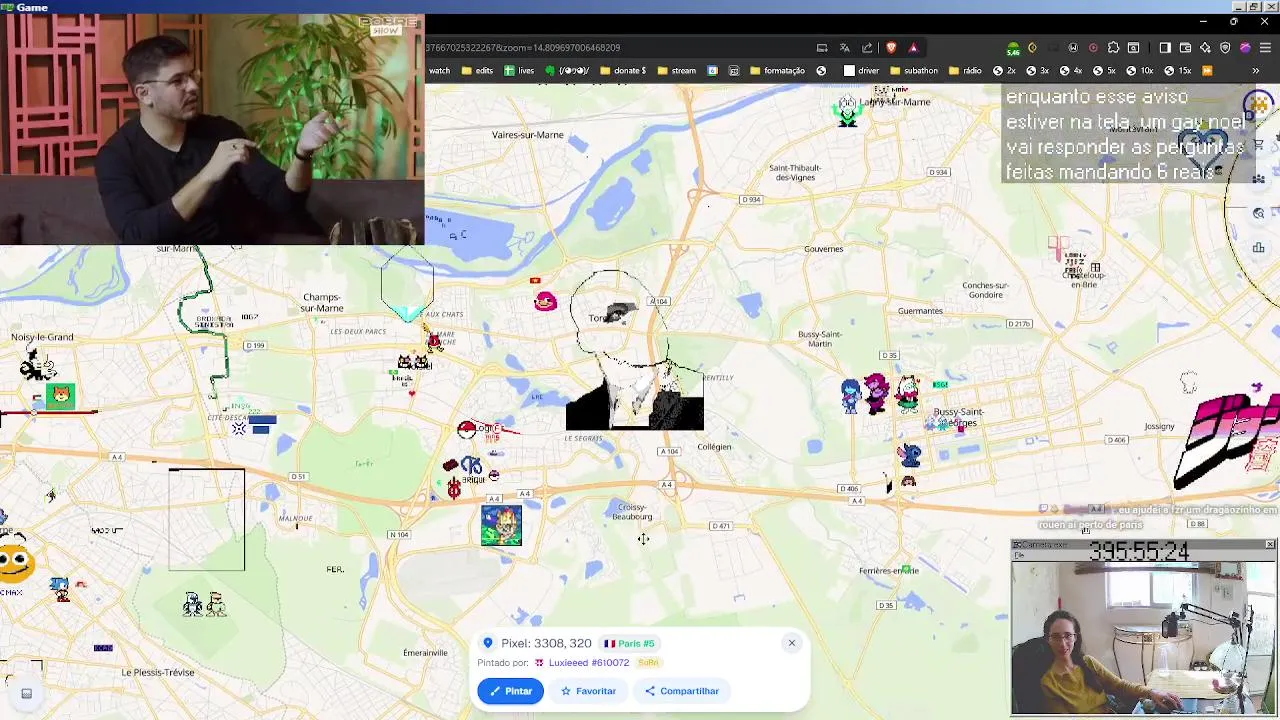Screen dimensions: 1280x720
Task: Open the rádio bookmarks folder
Action: point(966,71)
